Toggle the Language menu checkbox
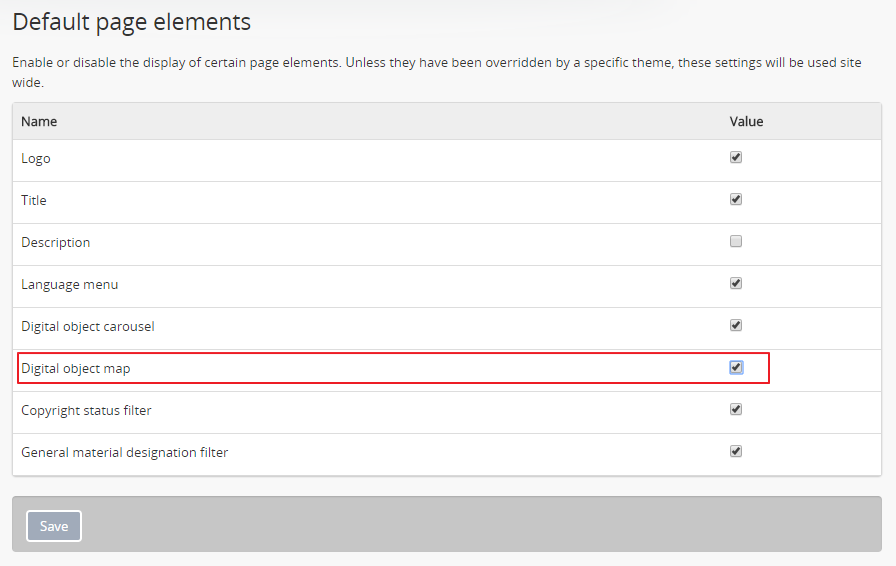The height and width of the screenshot is (566, 896). pos(736,283)
